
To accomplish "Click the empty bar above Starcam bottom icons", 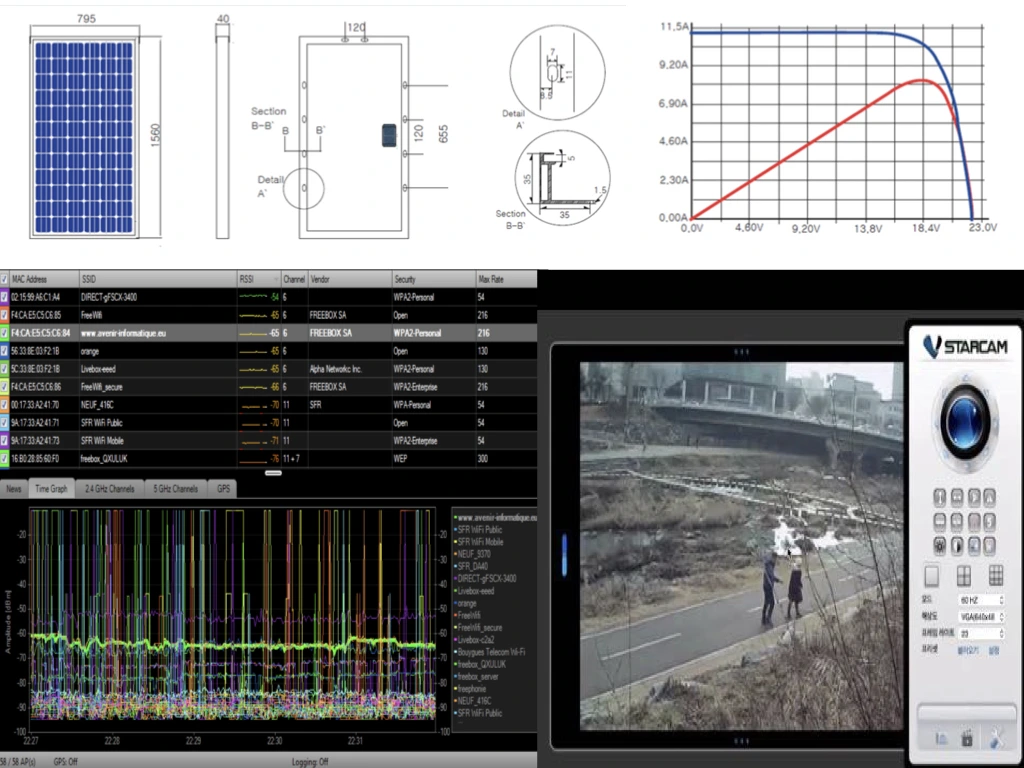I will (x=965, y=713).
